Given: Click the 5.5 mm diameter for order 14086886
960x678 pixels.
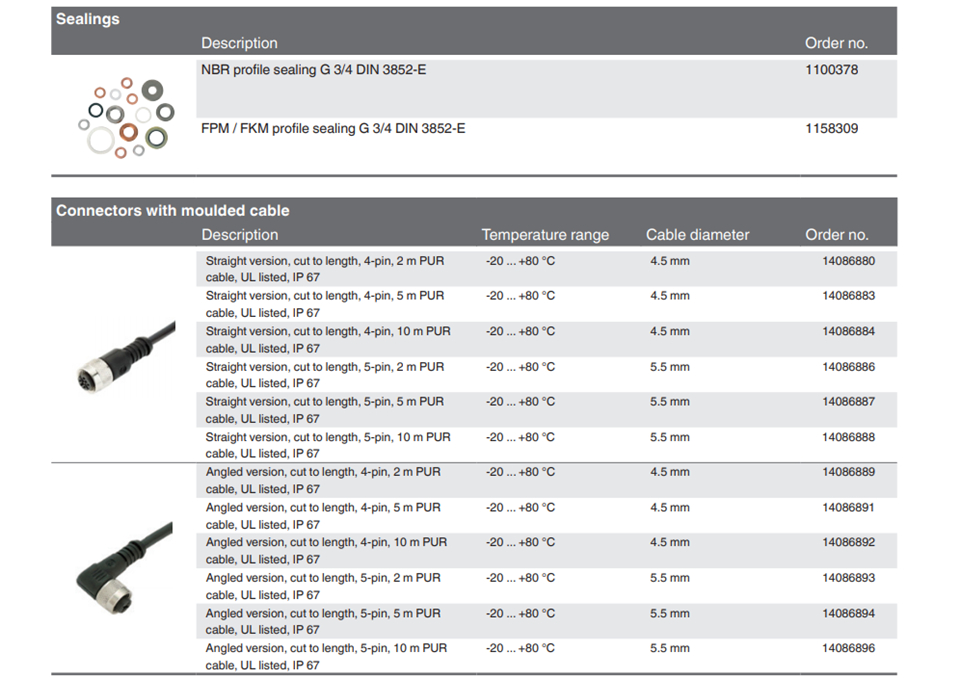Looking at the screenshot, I should pos(670,367).
